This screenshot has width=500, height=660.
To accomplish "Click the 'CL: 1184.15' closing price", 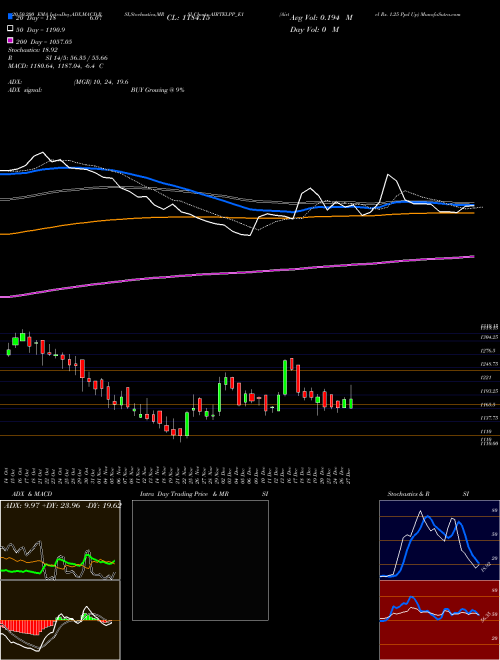I will 188,18.
